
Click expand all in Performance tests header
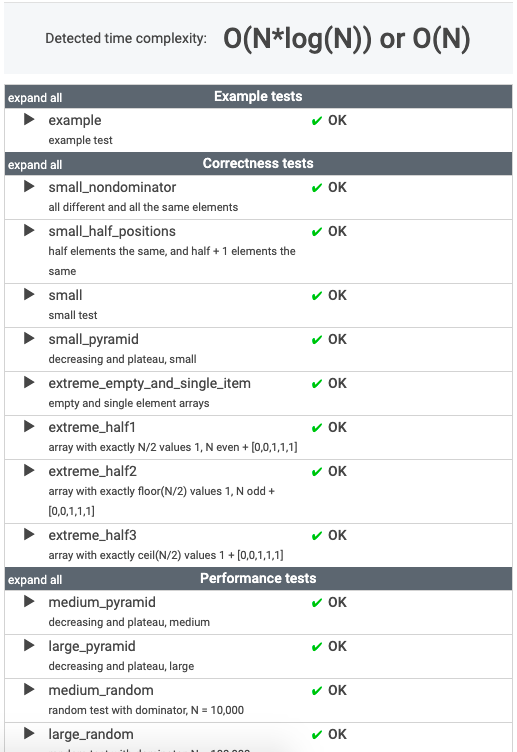pos(35,580)
